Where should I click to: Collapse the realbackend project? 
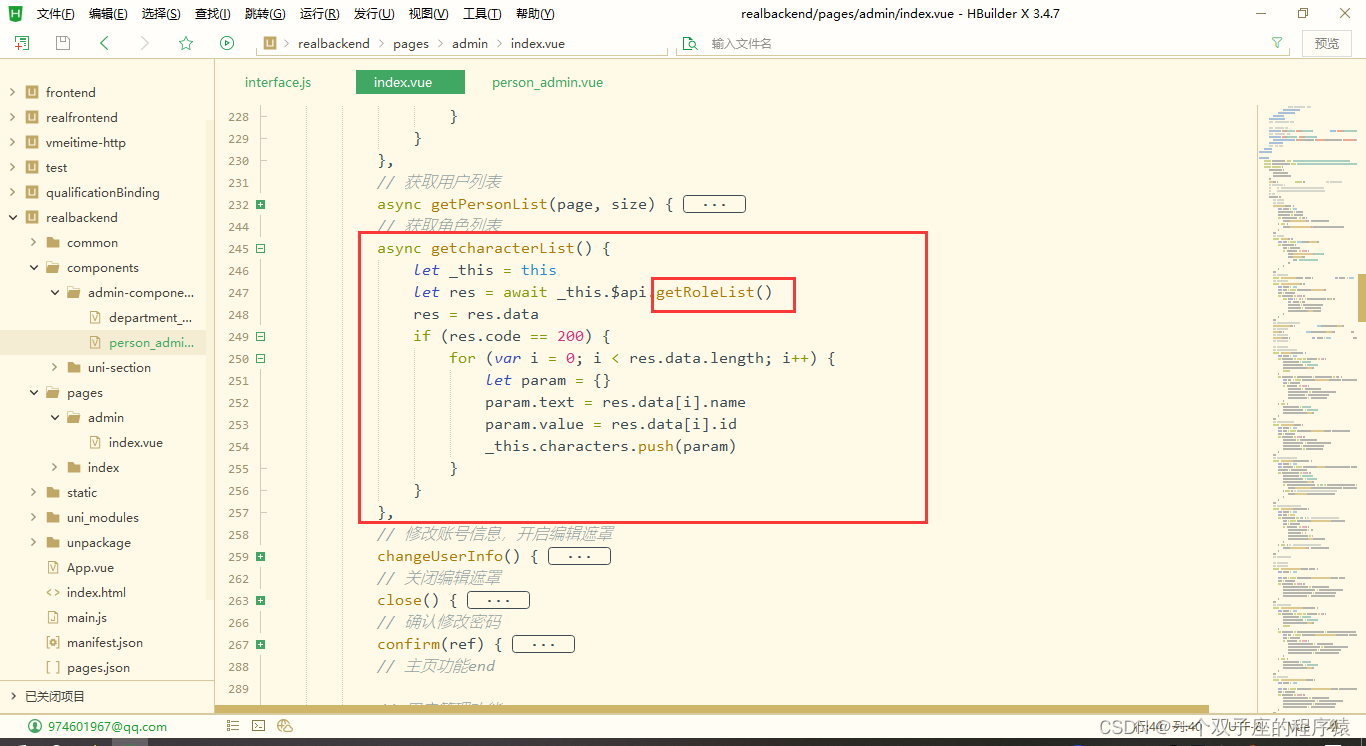click(12, 217)
